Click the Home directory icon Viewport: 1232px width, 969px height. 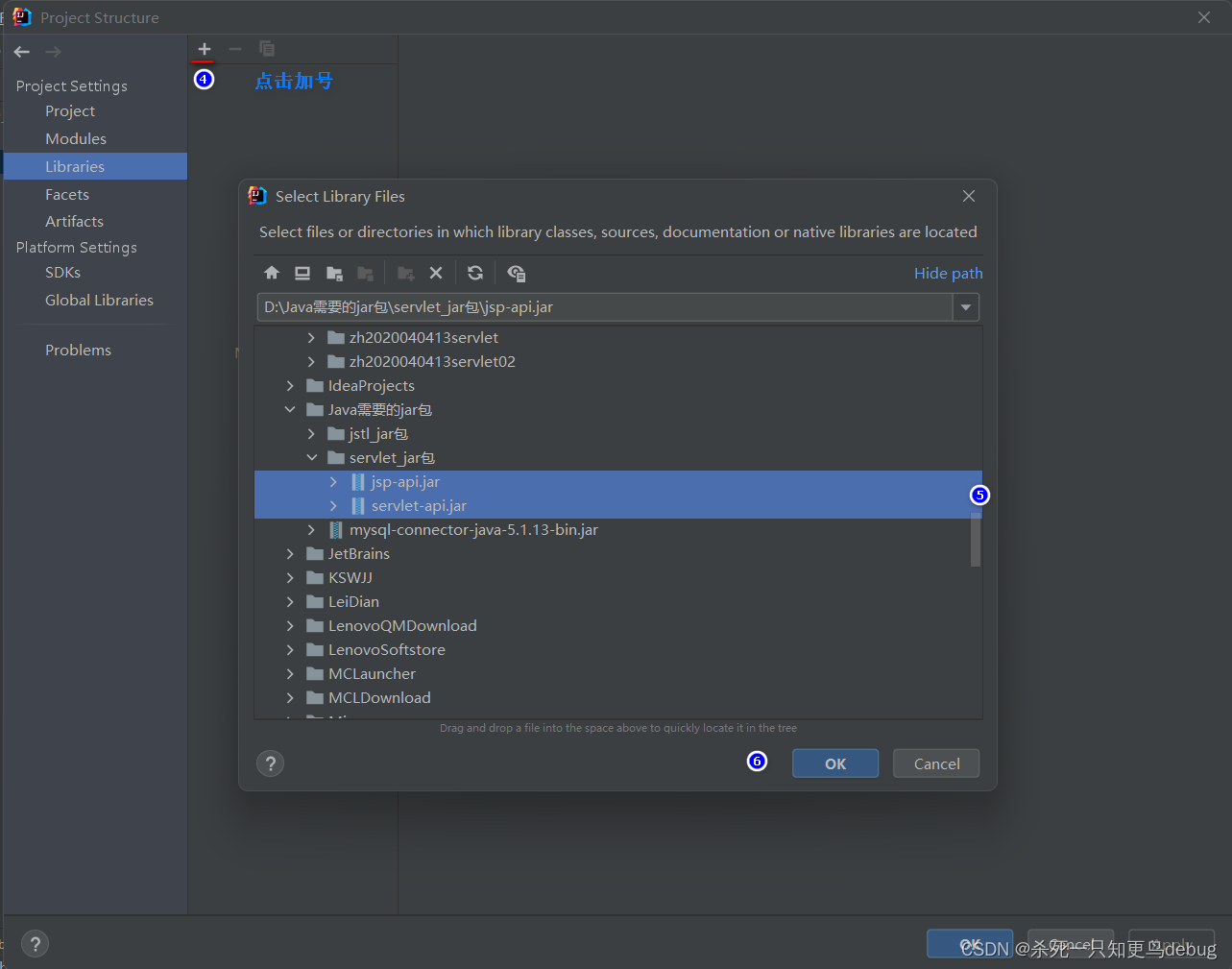[272, 274]
